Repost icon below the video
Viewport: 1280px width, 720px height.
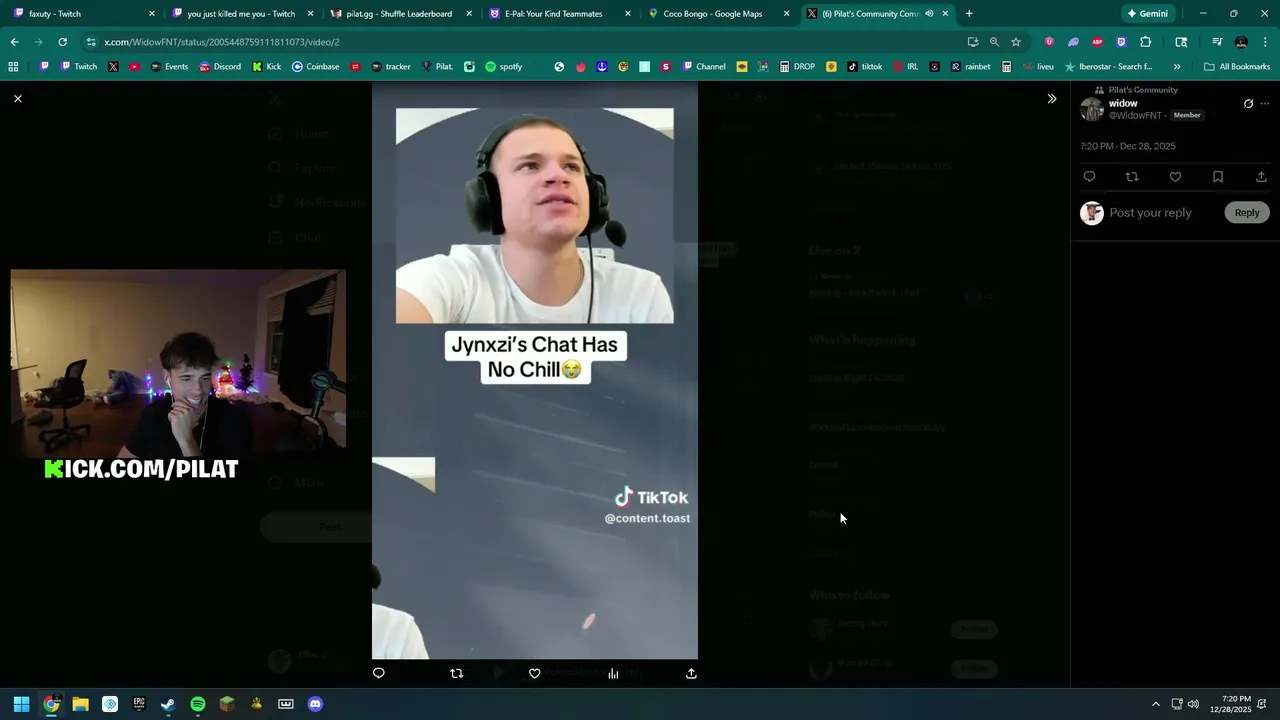tap(457, 673)
